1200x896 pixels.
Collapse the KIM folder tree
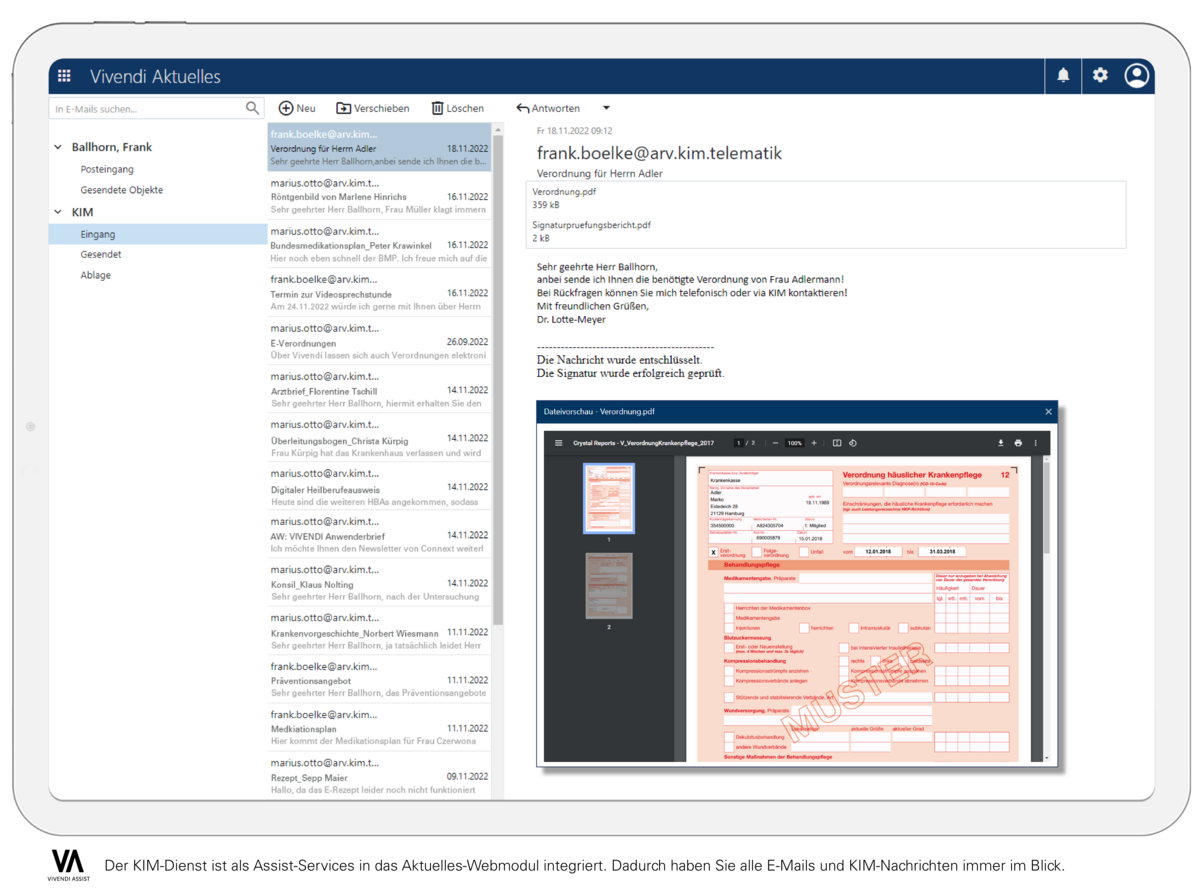click(x=57, y=213)
